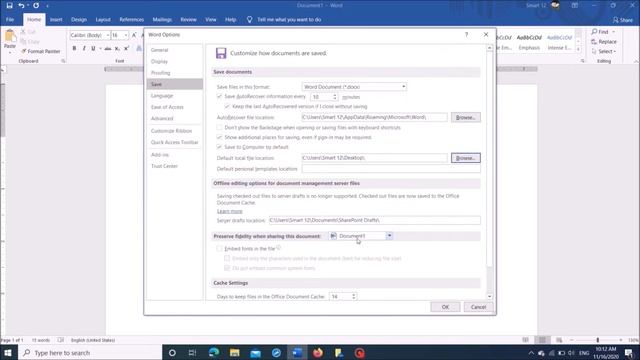Open Firefox from taskbar
640x360 pixels.
click(x=318, y=353)
